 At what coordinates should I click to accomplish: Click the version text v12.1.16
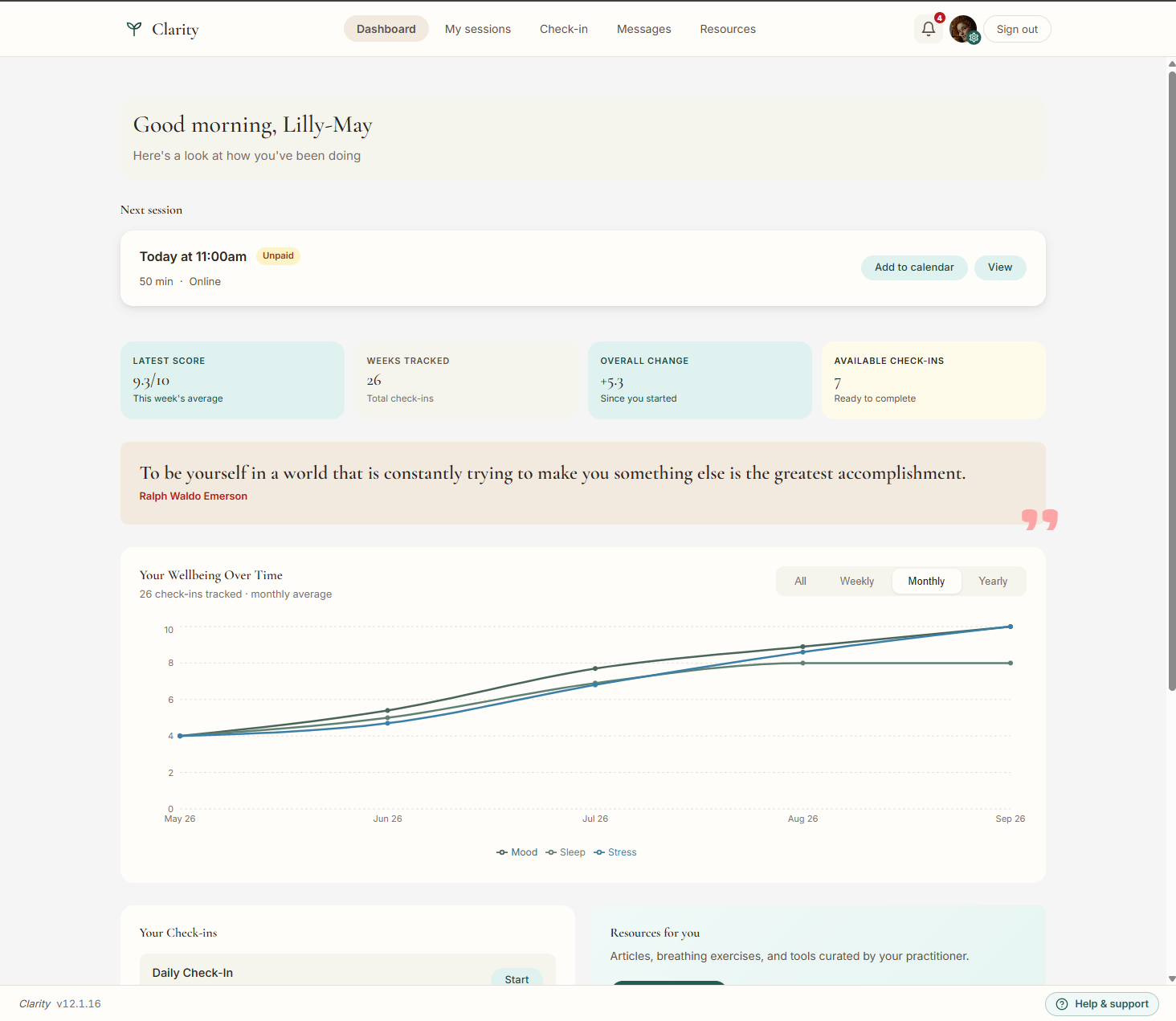coord(79,1004)
